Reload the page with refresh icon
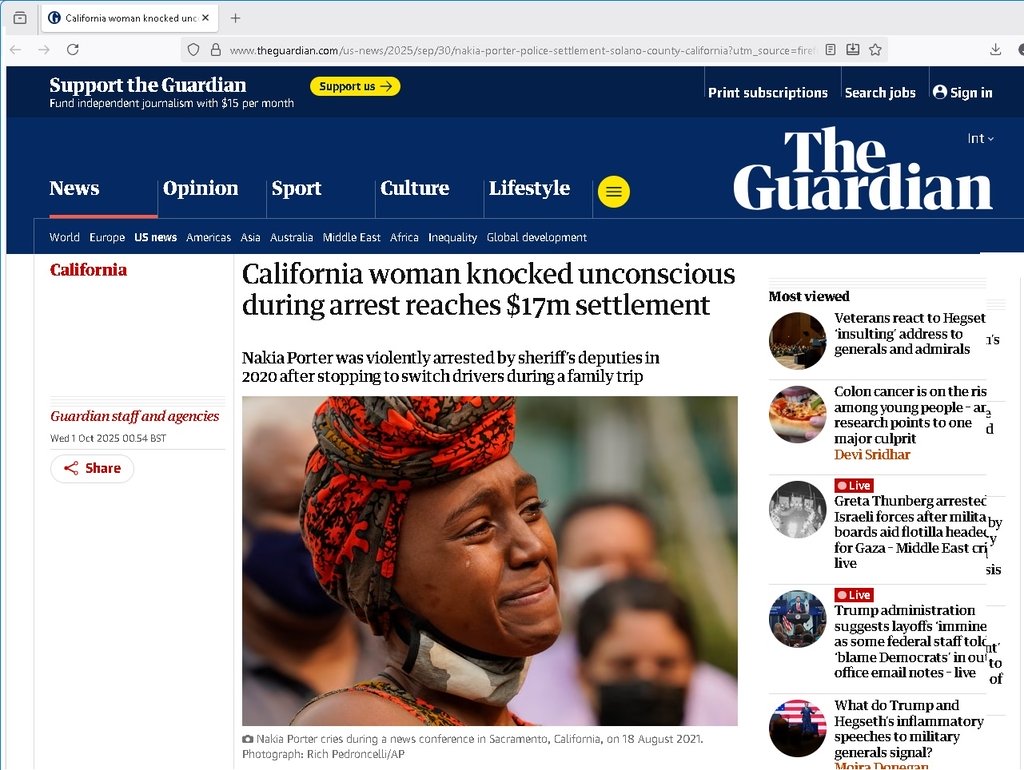The width and height of the screenshot is (1024, 770). pyautogui.click(x=73, y=50)
